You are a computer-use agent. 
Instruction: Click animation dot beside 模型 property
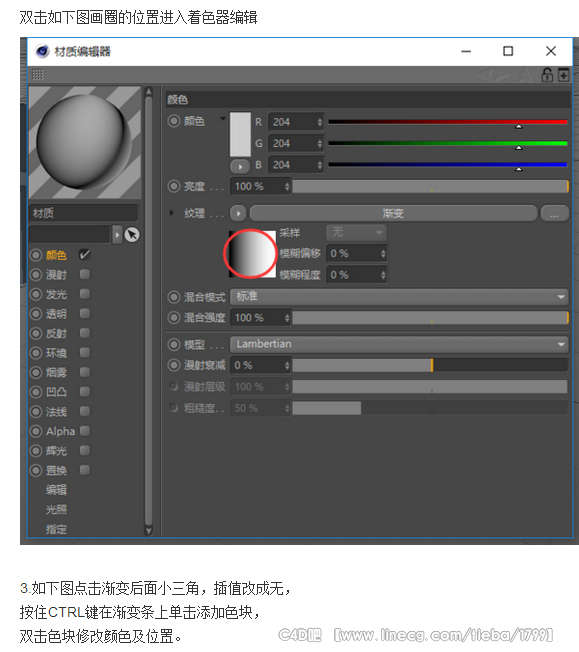click(x=173, y=344)
